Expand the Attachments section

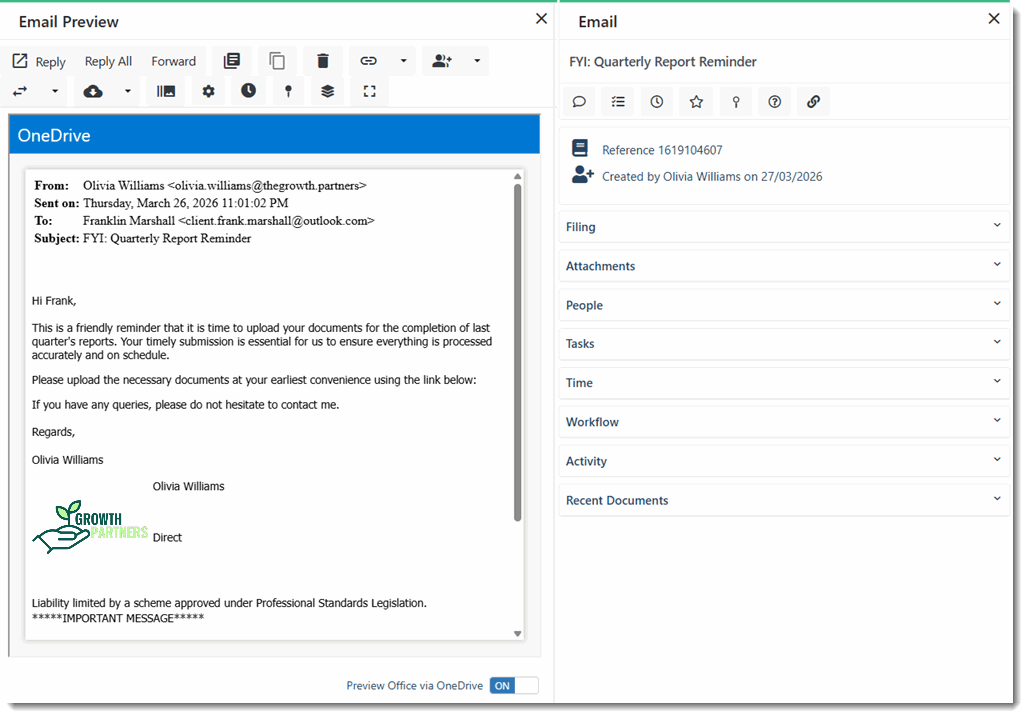pos(784,266)
